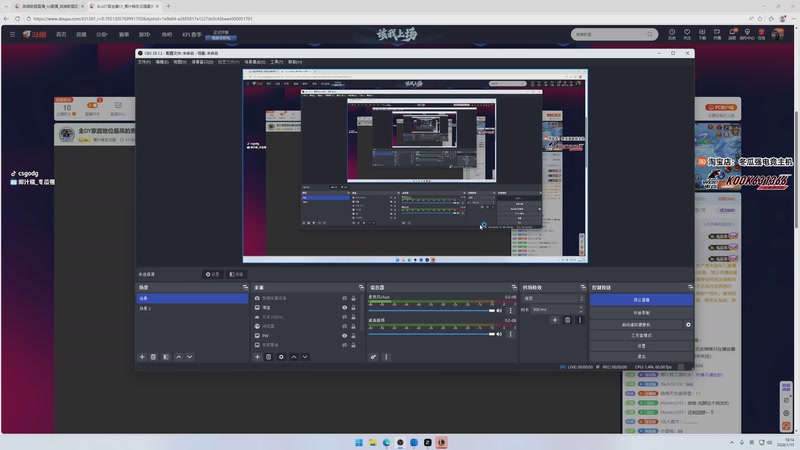This screenshot has width=800, height=450.
Task: Toggle lock on 浏览器 source
Action: (353, 326)
